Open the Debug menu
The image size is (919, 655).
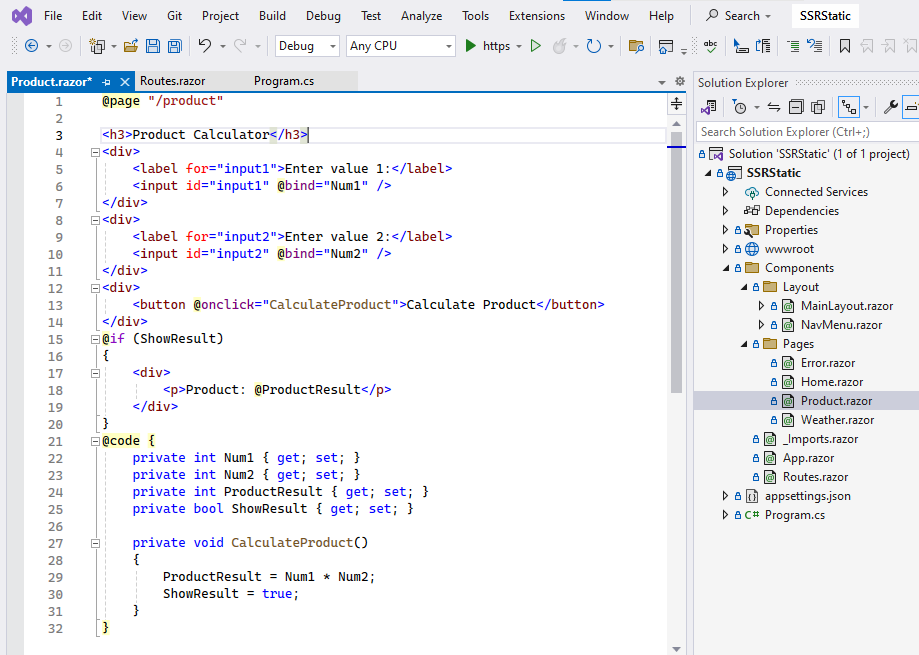tap(323, 16)
